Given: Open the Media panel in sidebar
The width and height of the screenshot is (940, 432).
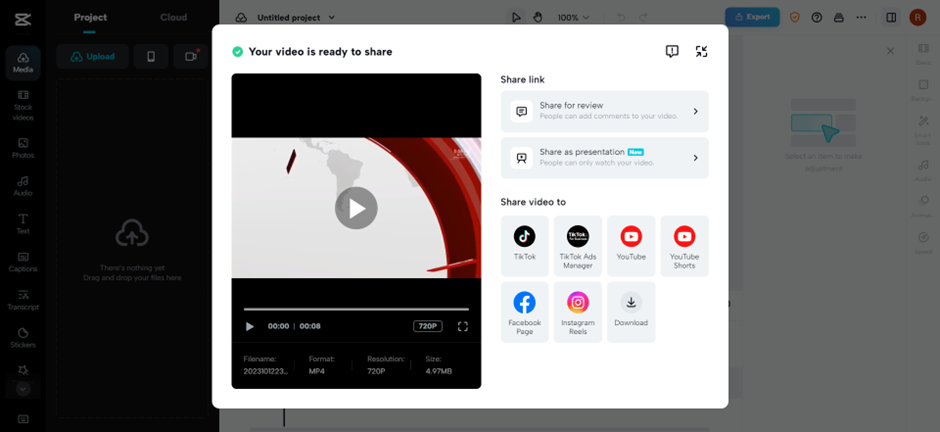Looking at the screenshot, I should (x=23, y=63).
